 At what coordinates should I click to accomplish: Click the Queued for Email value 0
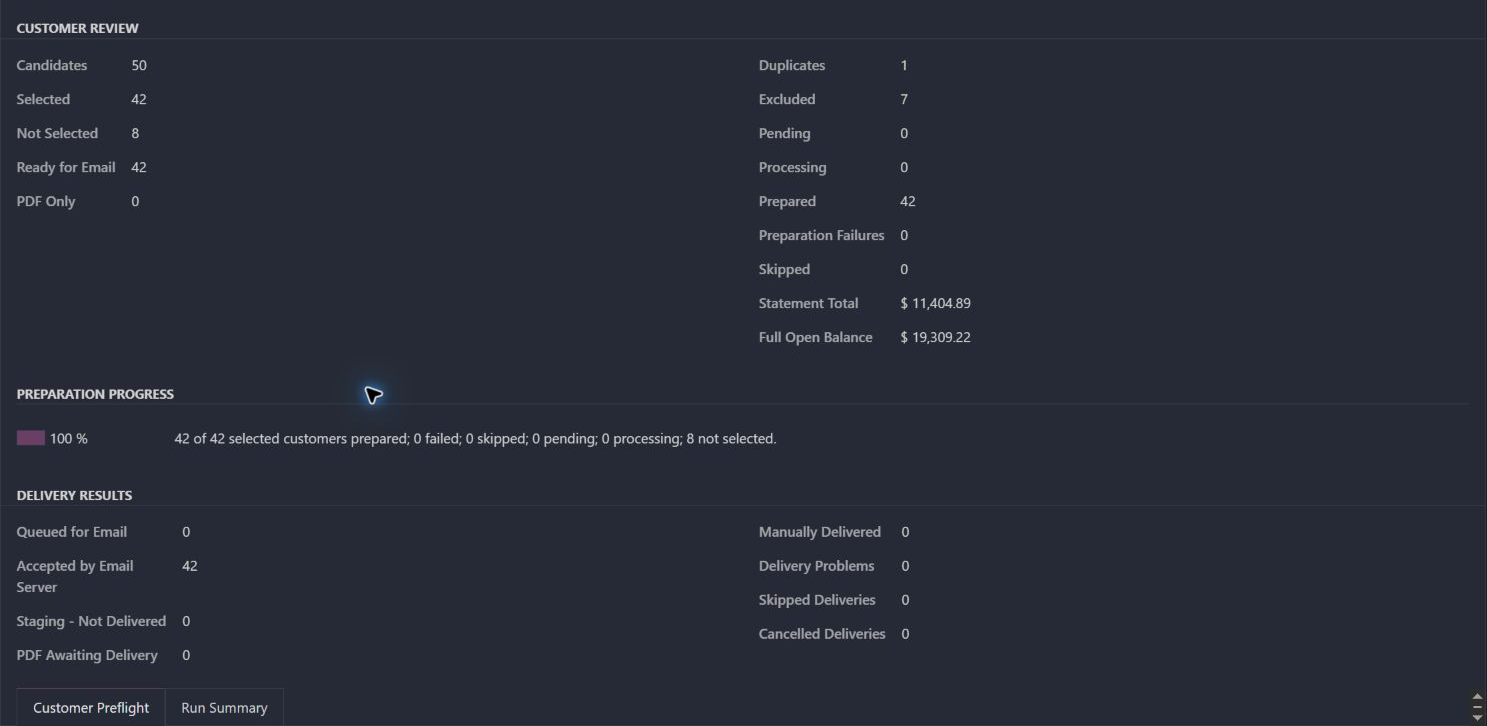[186, 532]
